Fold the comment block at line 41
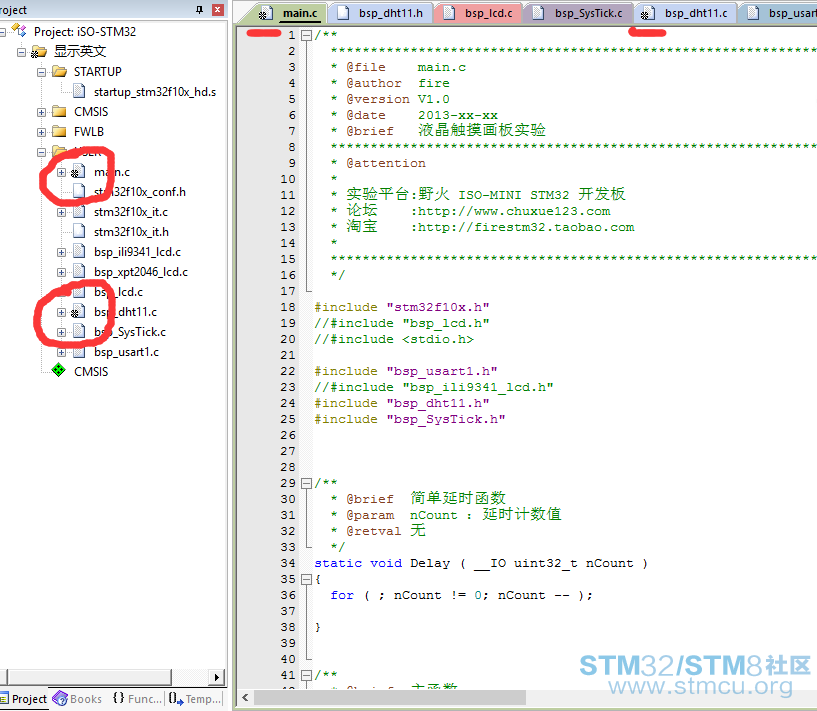 point(307,675)
